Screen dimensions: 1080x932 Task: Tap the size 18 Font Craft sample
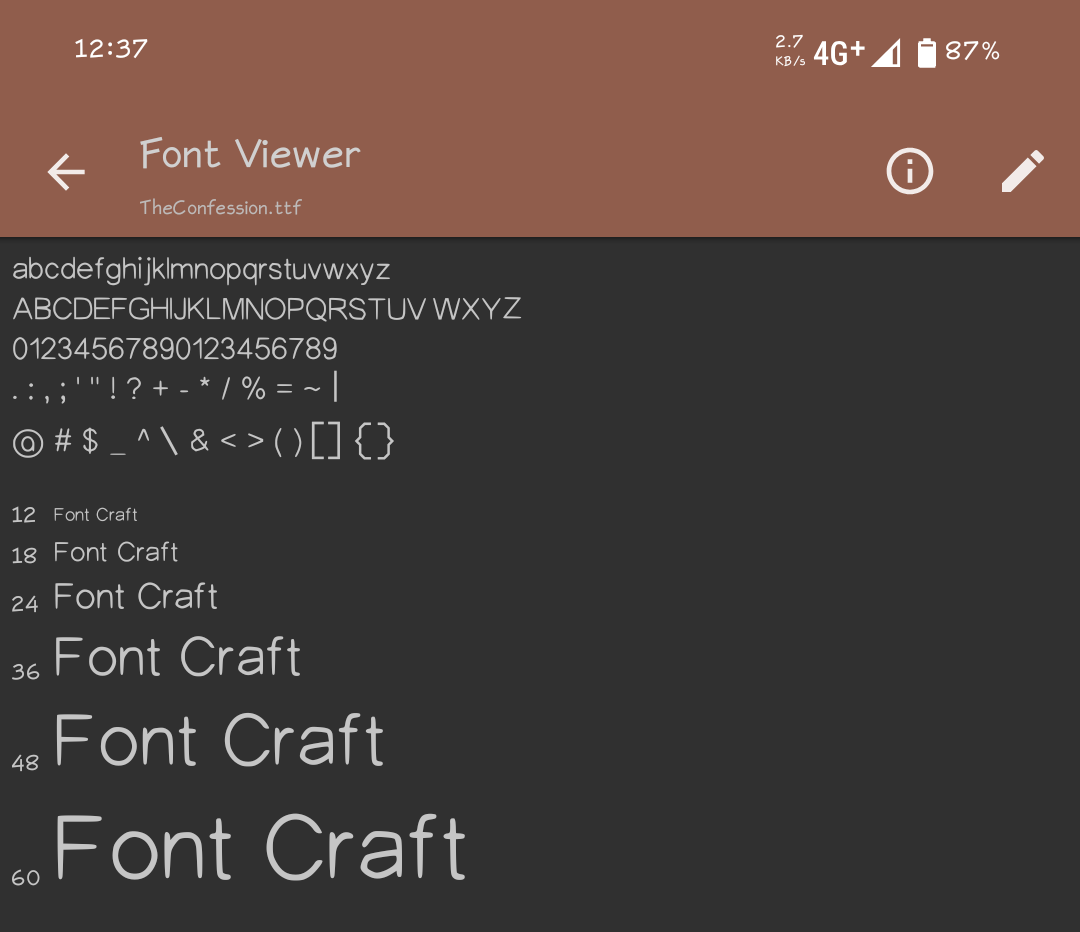pyautogui.click(x=116, y=552)
